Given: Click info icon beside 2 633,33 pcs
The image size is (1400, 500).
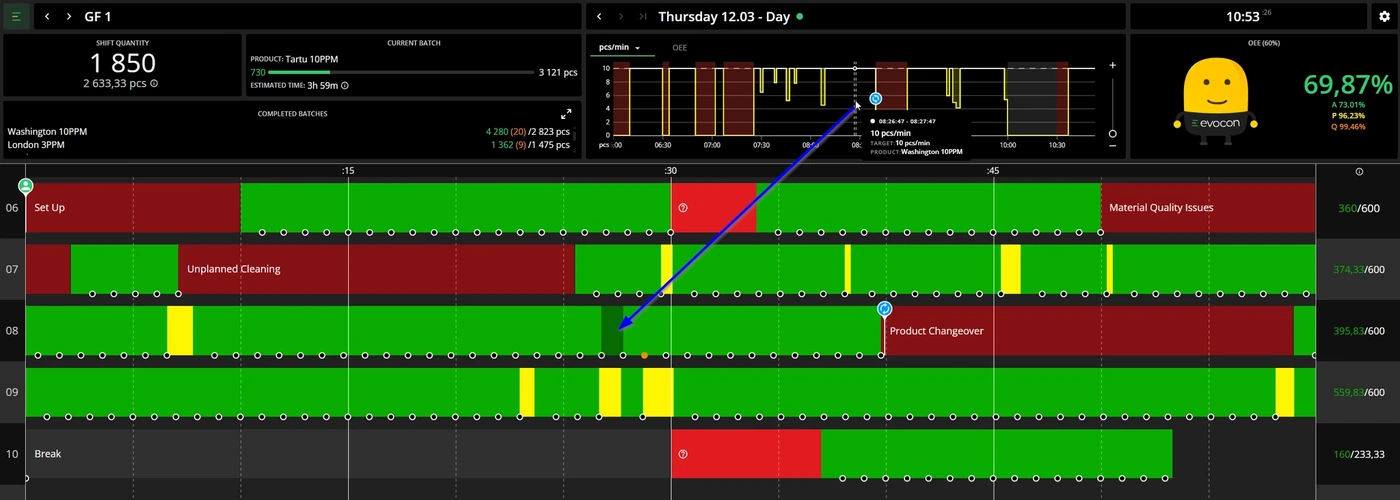Looking at the screenshot, I should [153, 84].
